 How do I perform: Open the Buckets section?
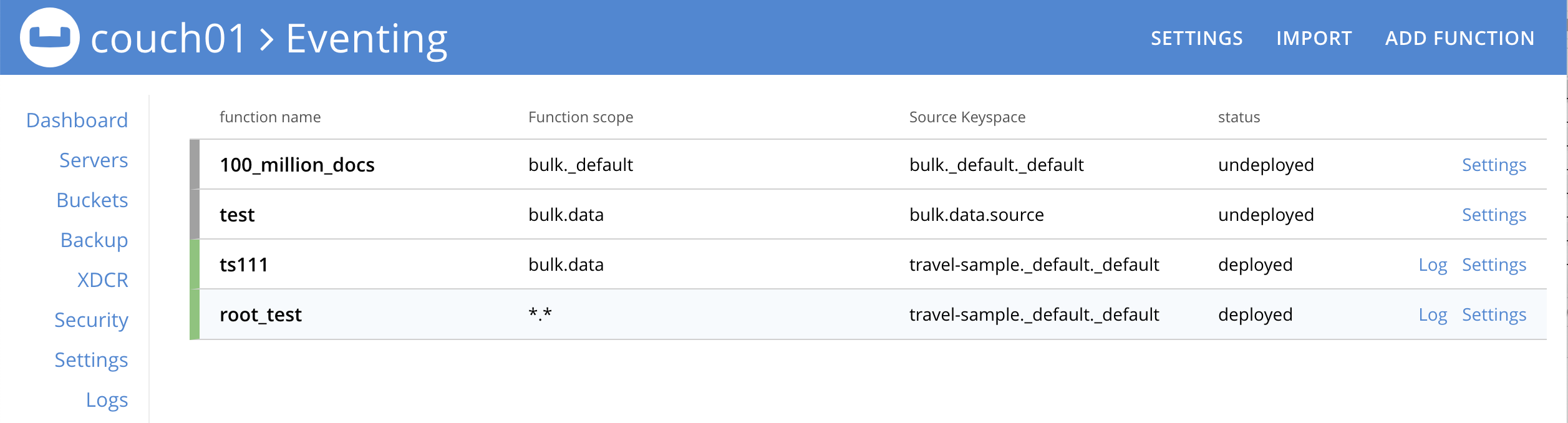tap(92, 200)
